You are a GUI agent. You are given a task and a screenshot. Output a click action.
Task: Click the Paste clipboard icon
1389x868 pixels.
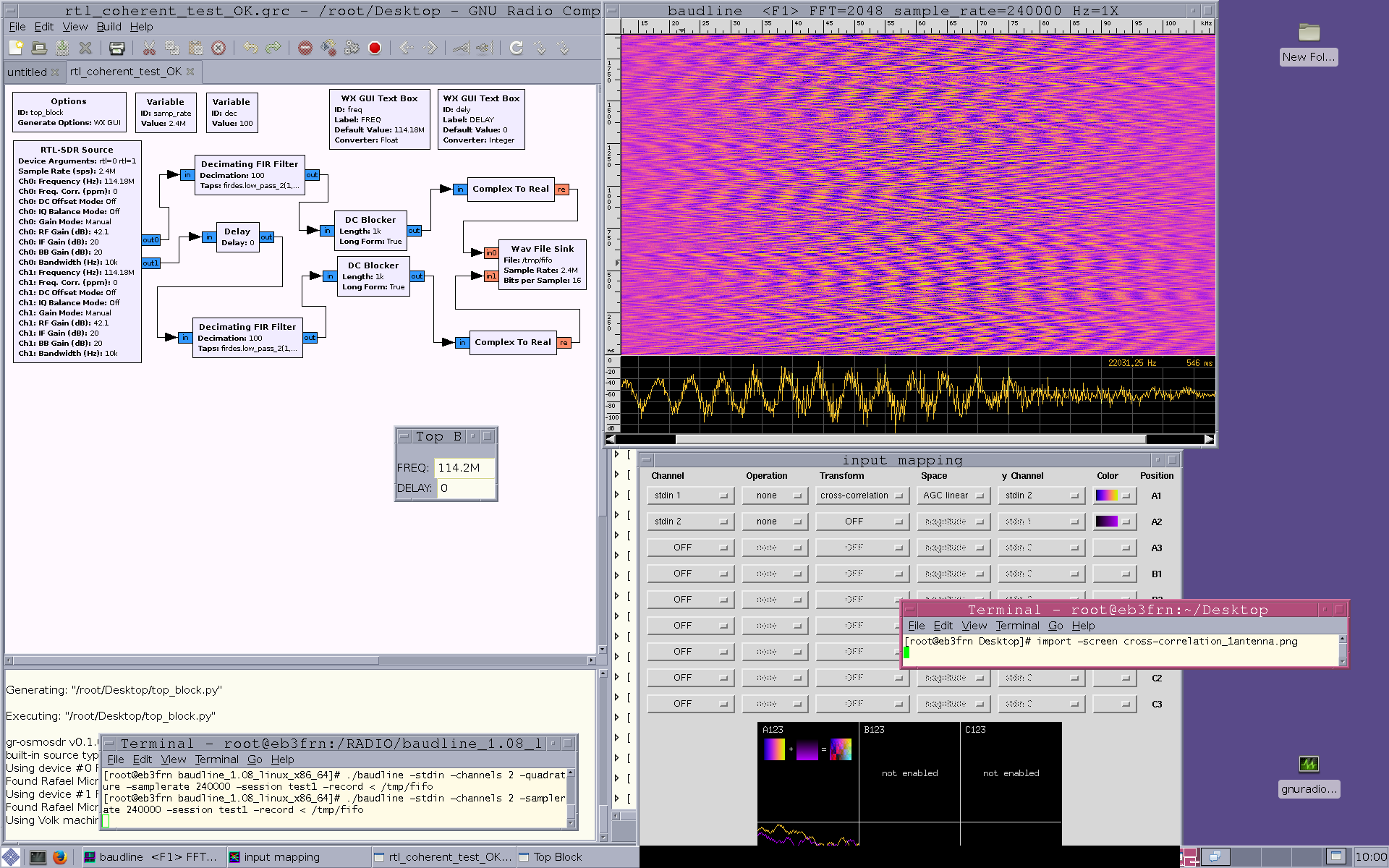tap(195, 48)
